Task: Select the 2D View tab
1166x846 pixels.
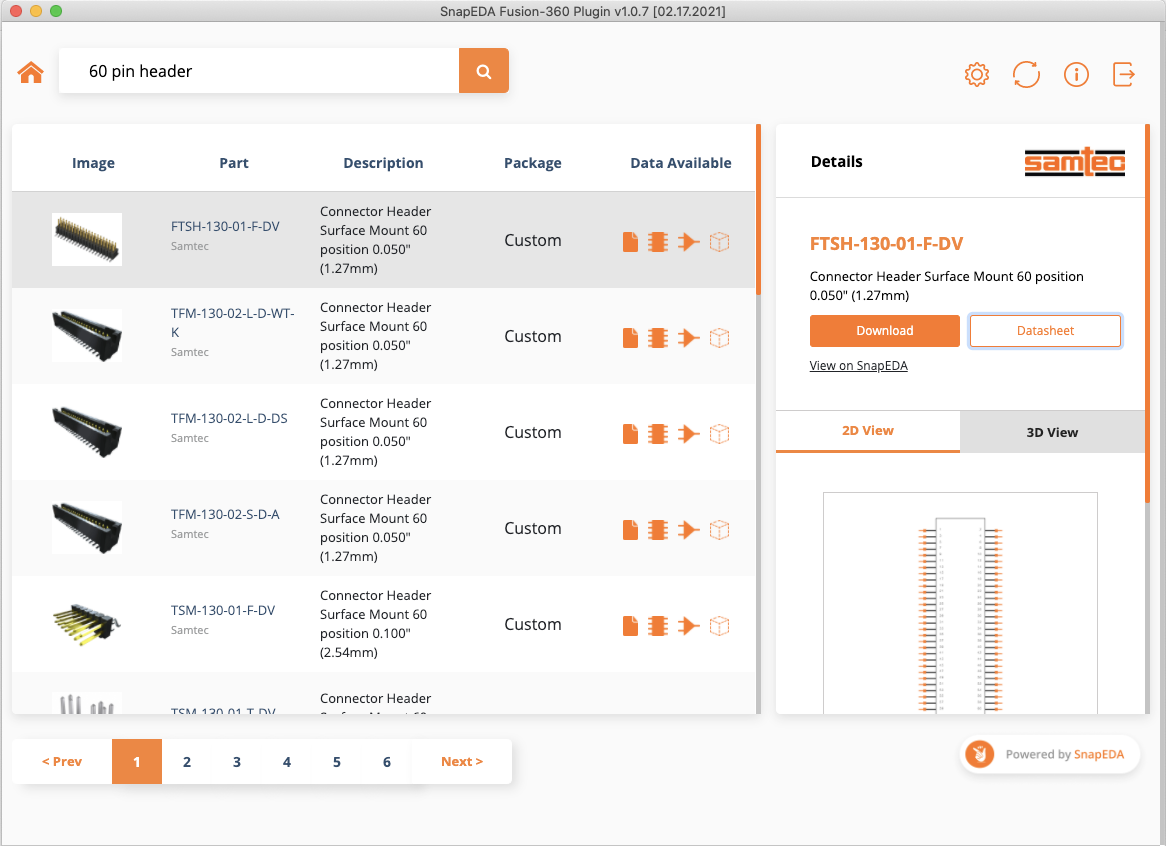Action: point(867,431)
